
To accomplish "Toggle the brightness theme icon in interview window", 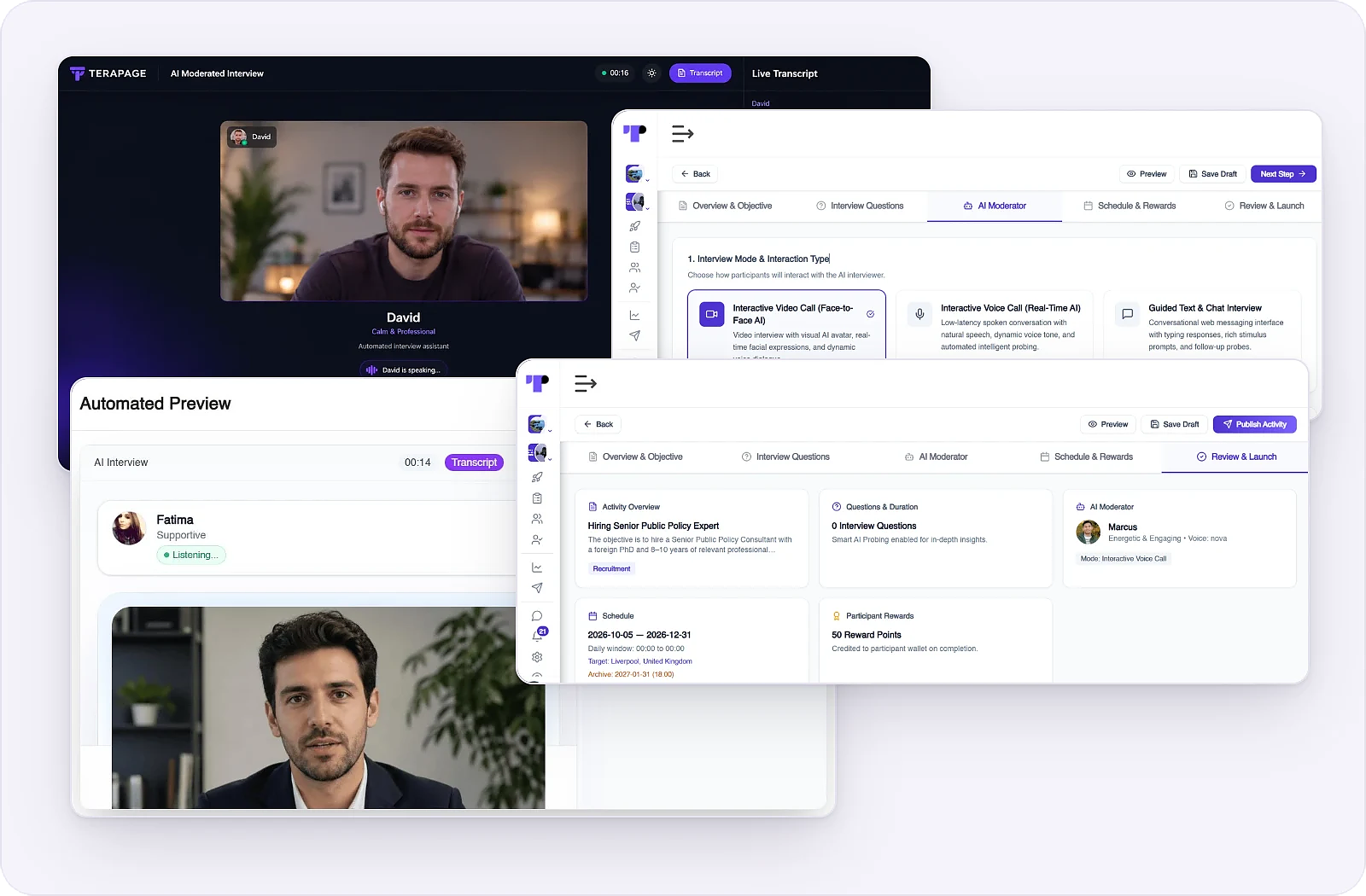I will coord(651,73).
